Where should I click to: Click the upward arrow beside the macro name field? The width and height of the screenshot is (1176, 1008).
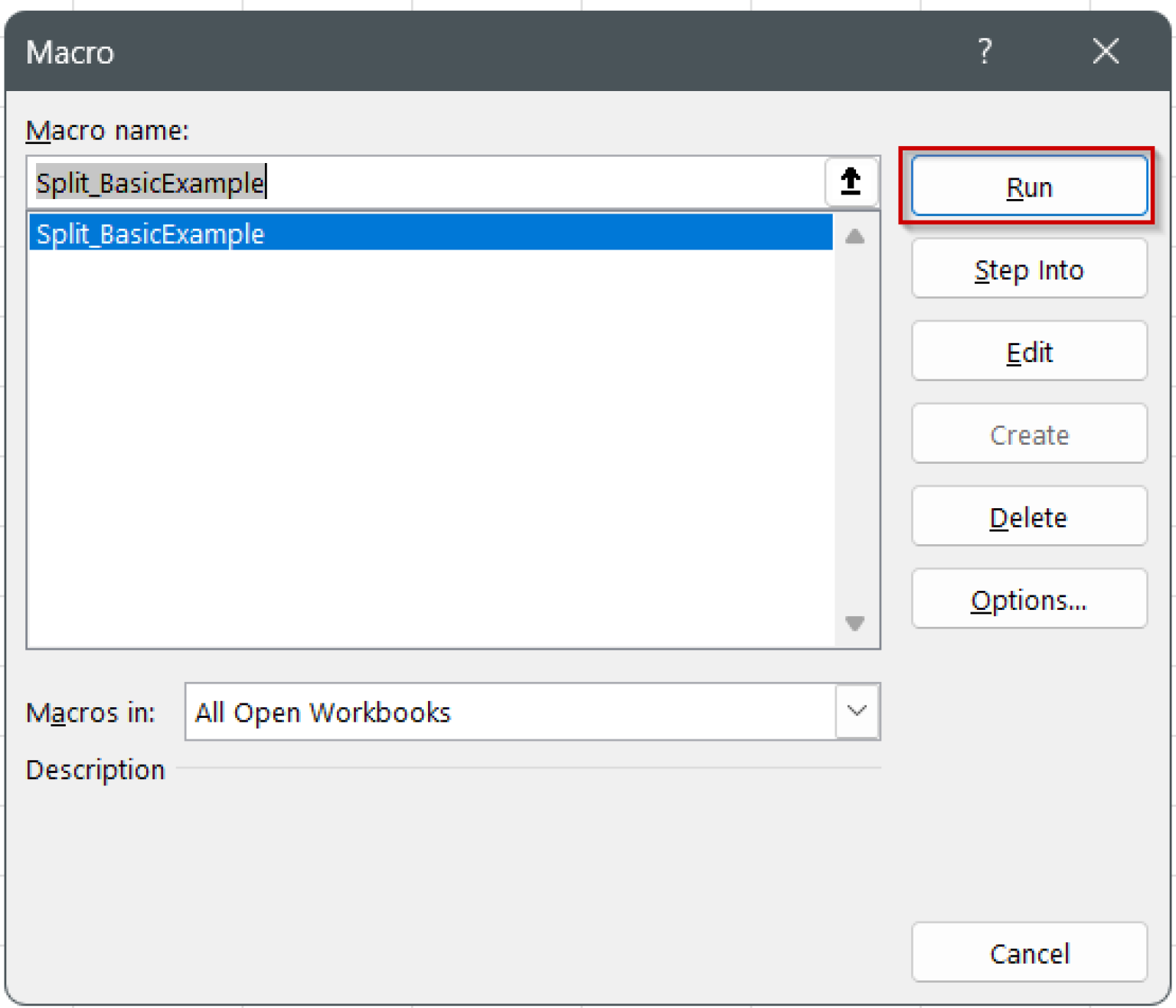point(851,182)
